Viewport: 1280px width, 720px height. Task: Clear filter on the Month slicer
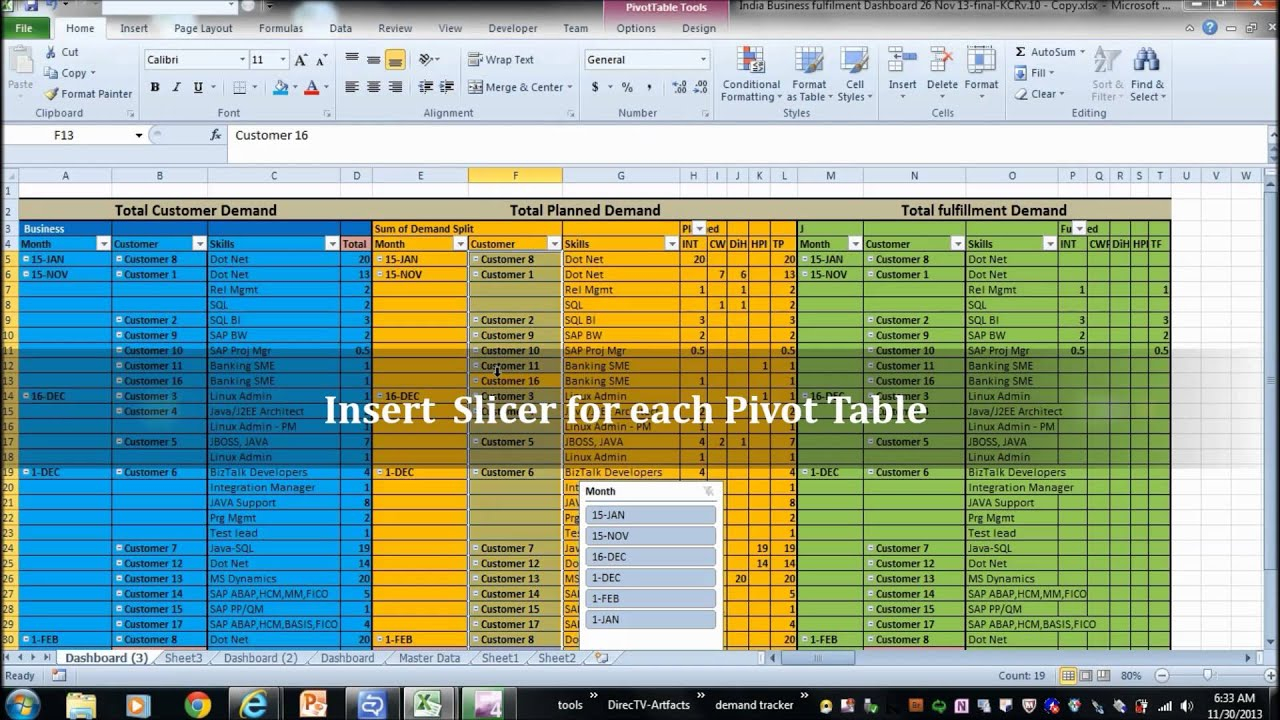[709, 491]
